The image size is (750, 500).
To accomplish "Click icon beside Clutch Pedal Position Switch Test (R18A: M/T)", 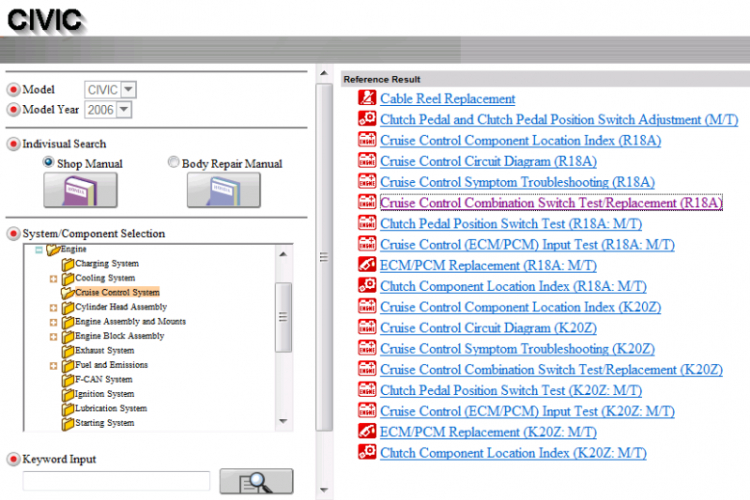I will [x=367, y=222].
